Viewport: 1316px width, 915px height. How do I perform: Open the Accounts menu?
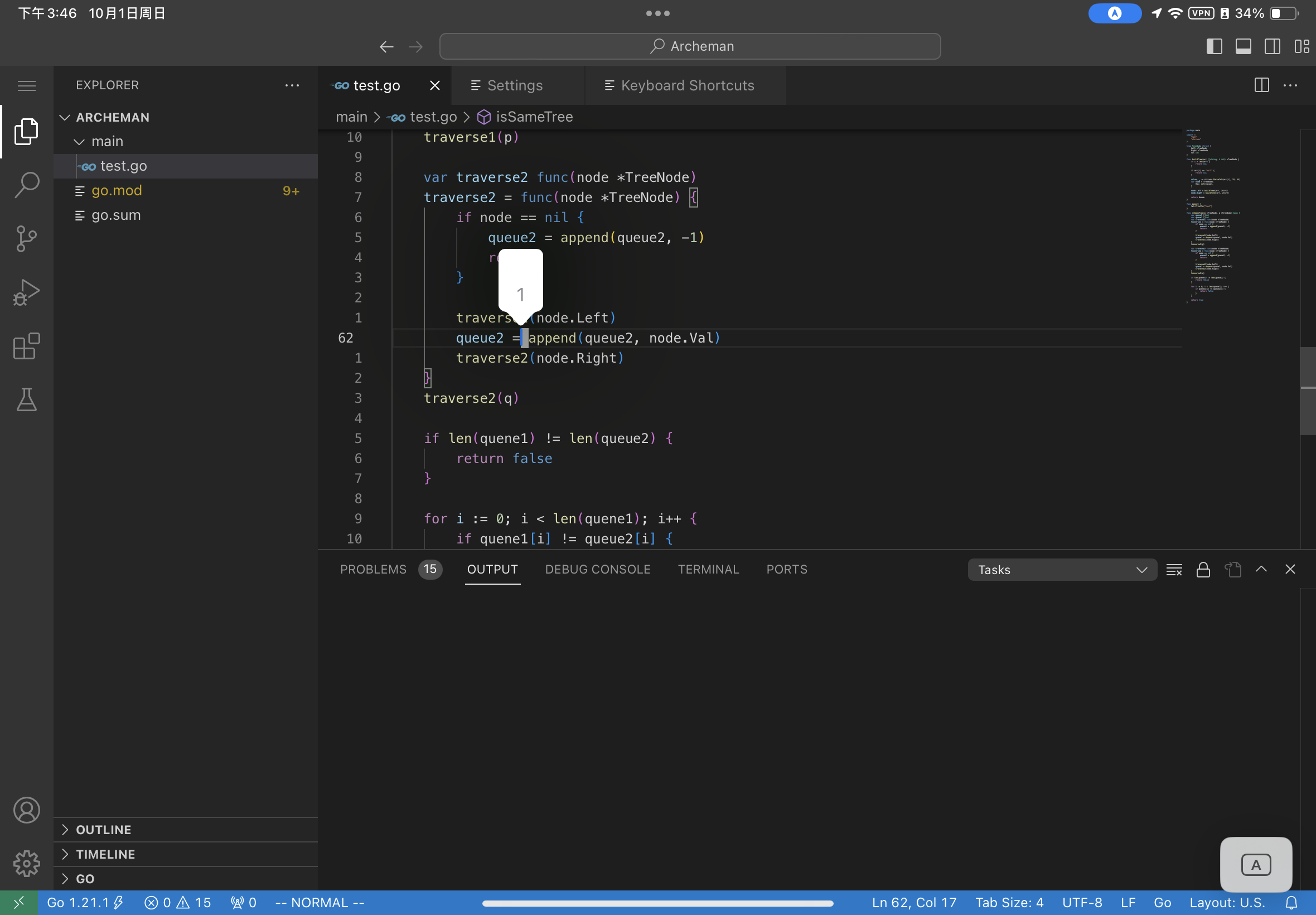[26, 810]
